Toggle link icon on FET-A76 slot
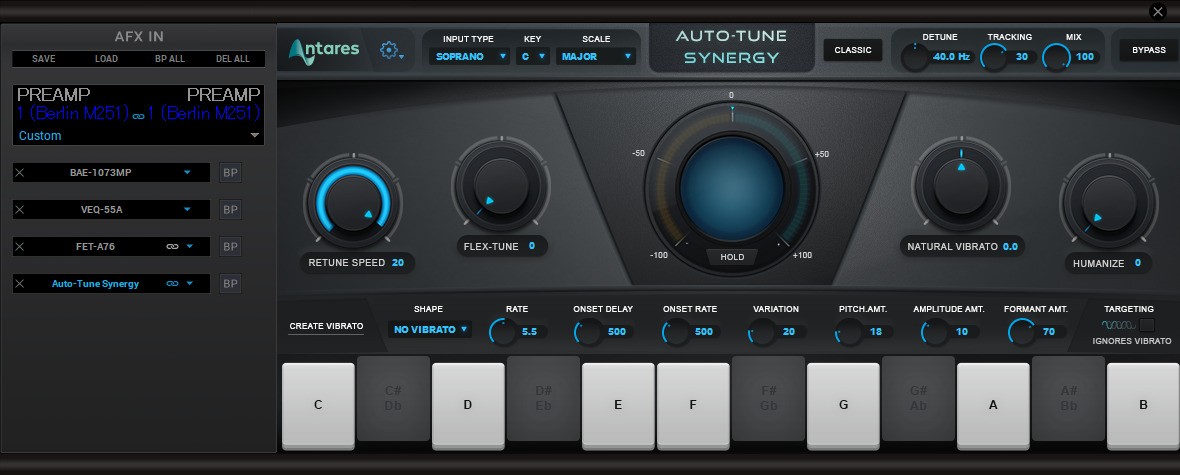The image size is (1180, 475). pyautogui.click(x=172, y=246)
